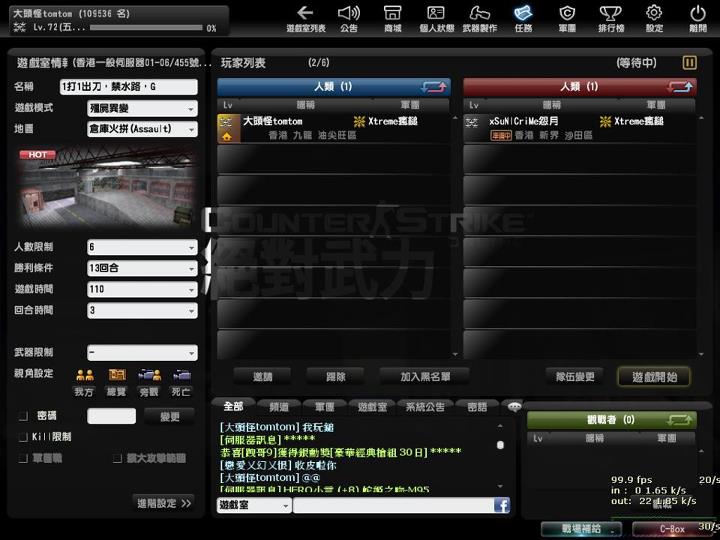Open the 勝利條件 win condition dropdown

pos(142,268)
